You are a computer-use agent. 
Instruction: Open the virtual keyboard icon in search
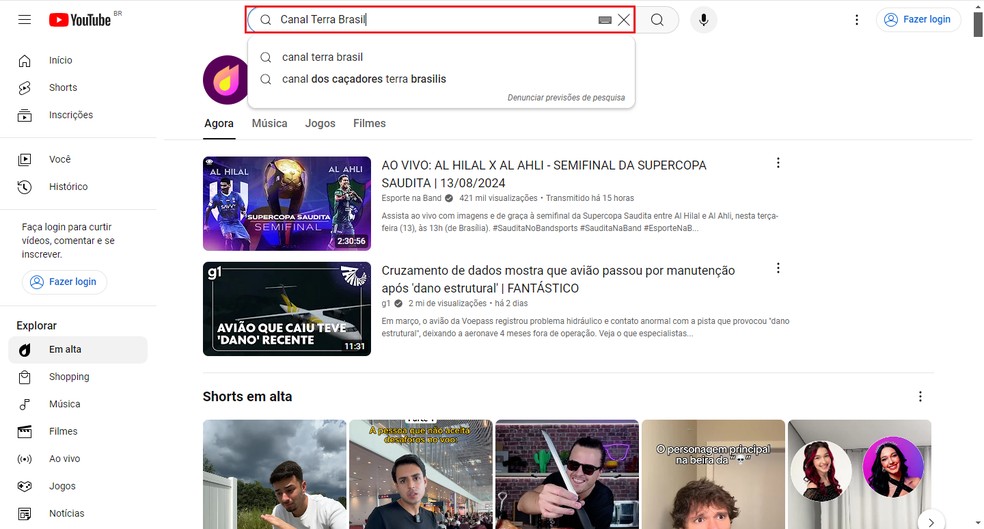[x=605, y=20]
